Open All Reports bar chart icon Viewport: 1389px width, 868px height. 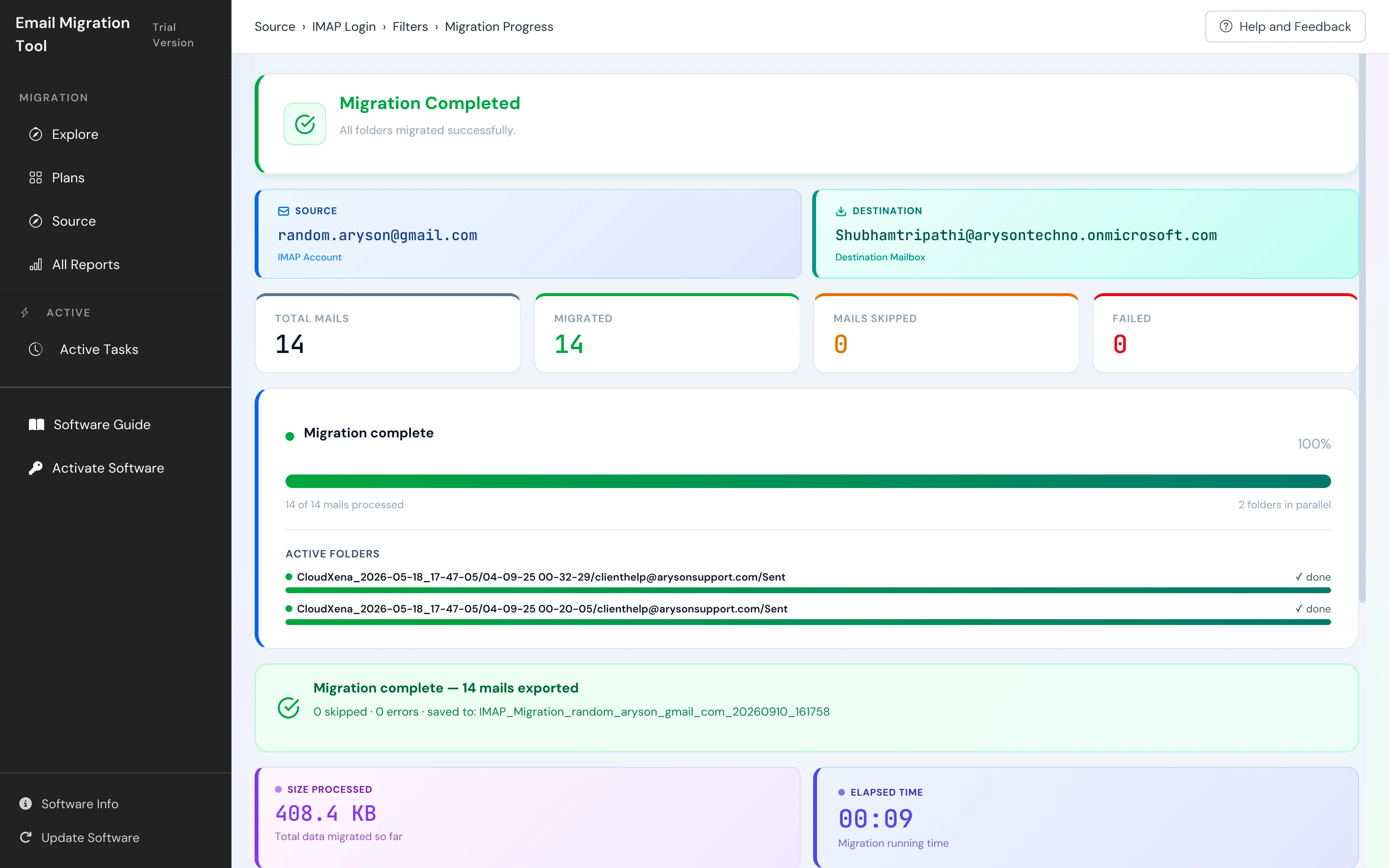pos(36,265)
